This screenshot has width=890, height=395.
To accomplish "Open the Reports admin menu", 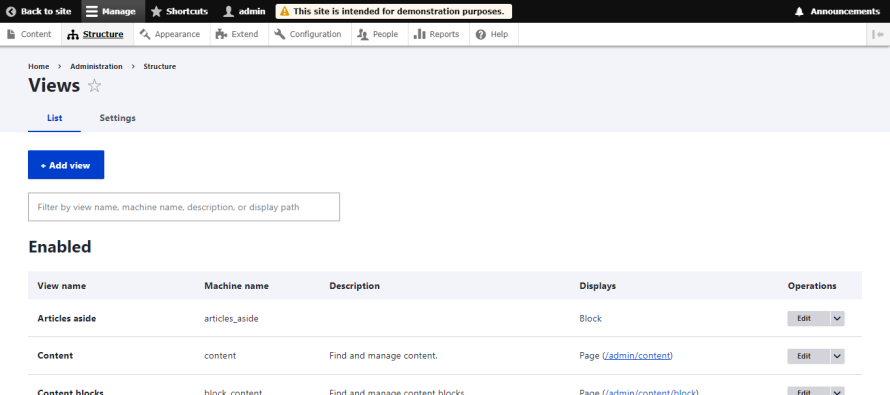I will 439,34.
